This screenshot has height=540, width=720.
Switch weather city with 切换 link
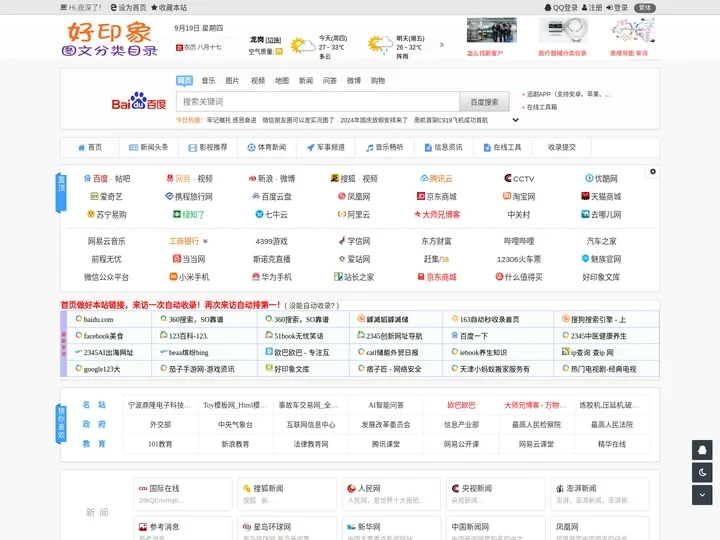click(x=273, y=40)
